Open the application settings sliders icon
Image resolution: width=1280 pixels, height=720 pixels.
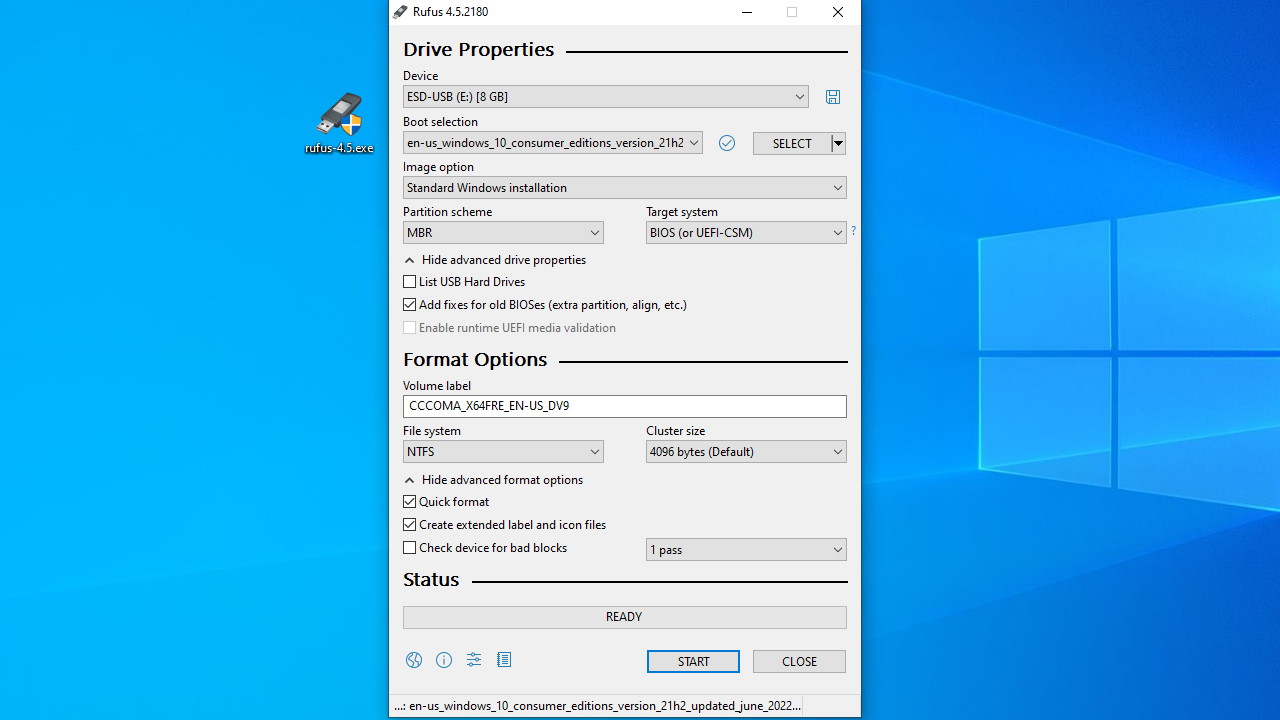[x=474, y=660]
